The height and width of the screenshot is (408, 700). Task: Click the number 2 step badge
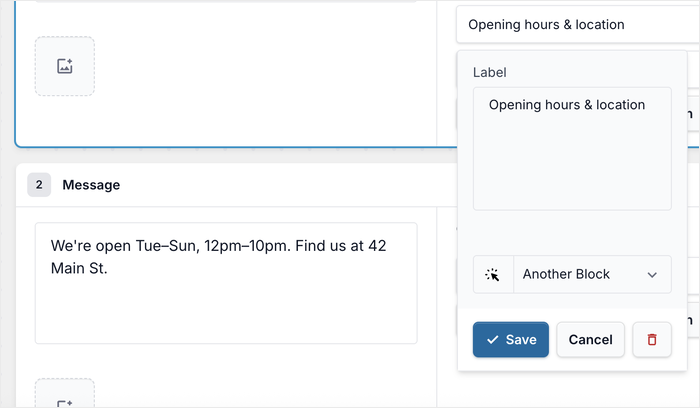[39, 185]
